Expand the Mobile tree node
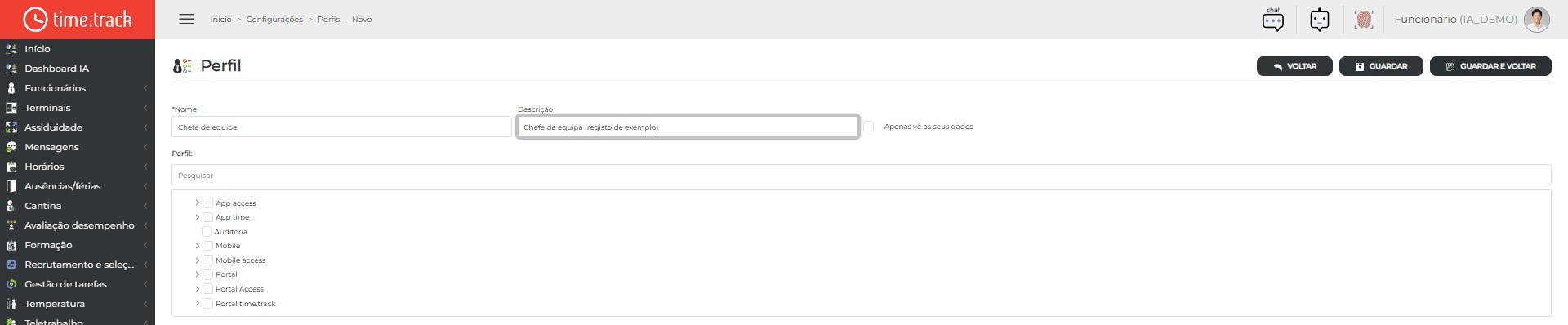 [197, 246]
